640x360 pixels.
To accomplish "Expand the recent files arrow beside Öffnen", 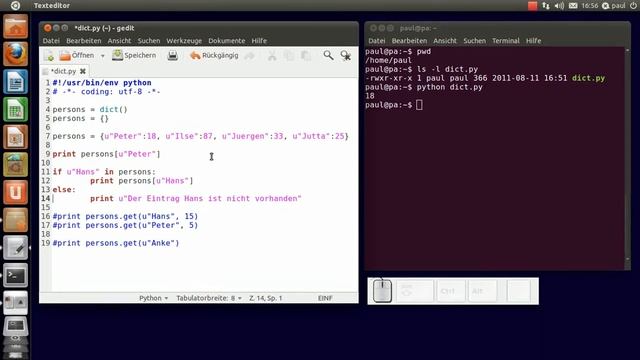I will click(103, 56).
